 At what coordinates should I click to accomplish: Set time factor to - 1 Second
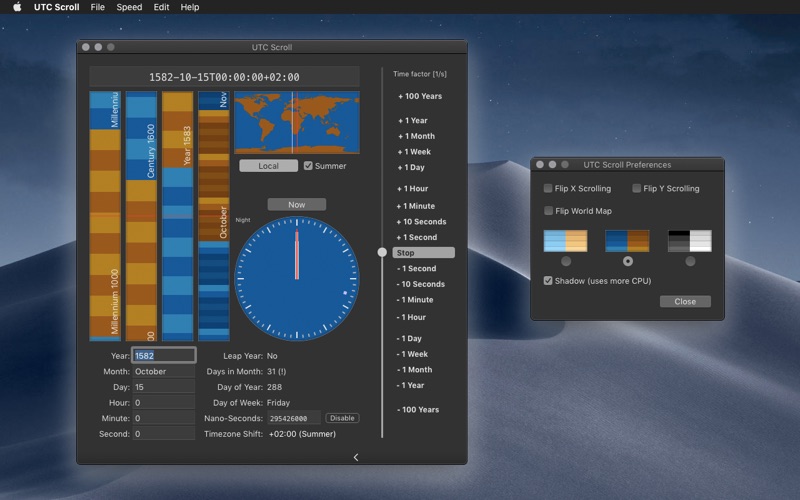pyautogui.click(x=416, y=268)
